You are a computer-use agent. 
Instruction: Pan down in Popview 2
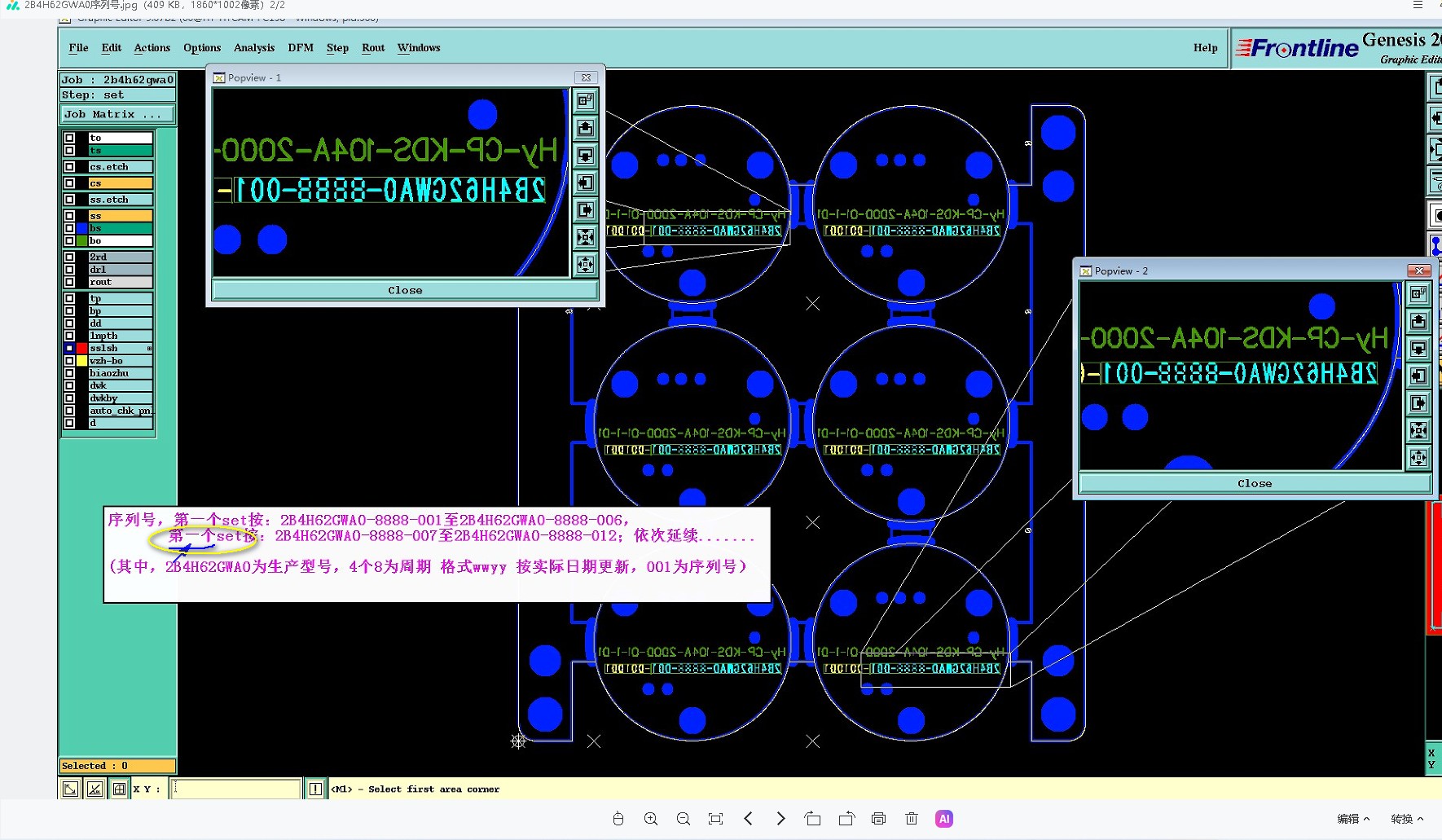pos(1418,349)
